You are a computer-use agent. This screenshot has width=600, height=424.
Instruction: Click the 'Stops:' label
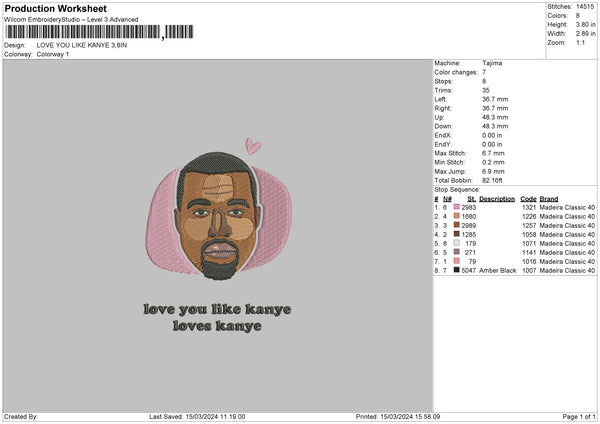443,81
